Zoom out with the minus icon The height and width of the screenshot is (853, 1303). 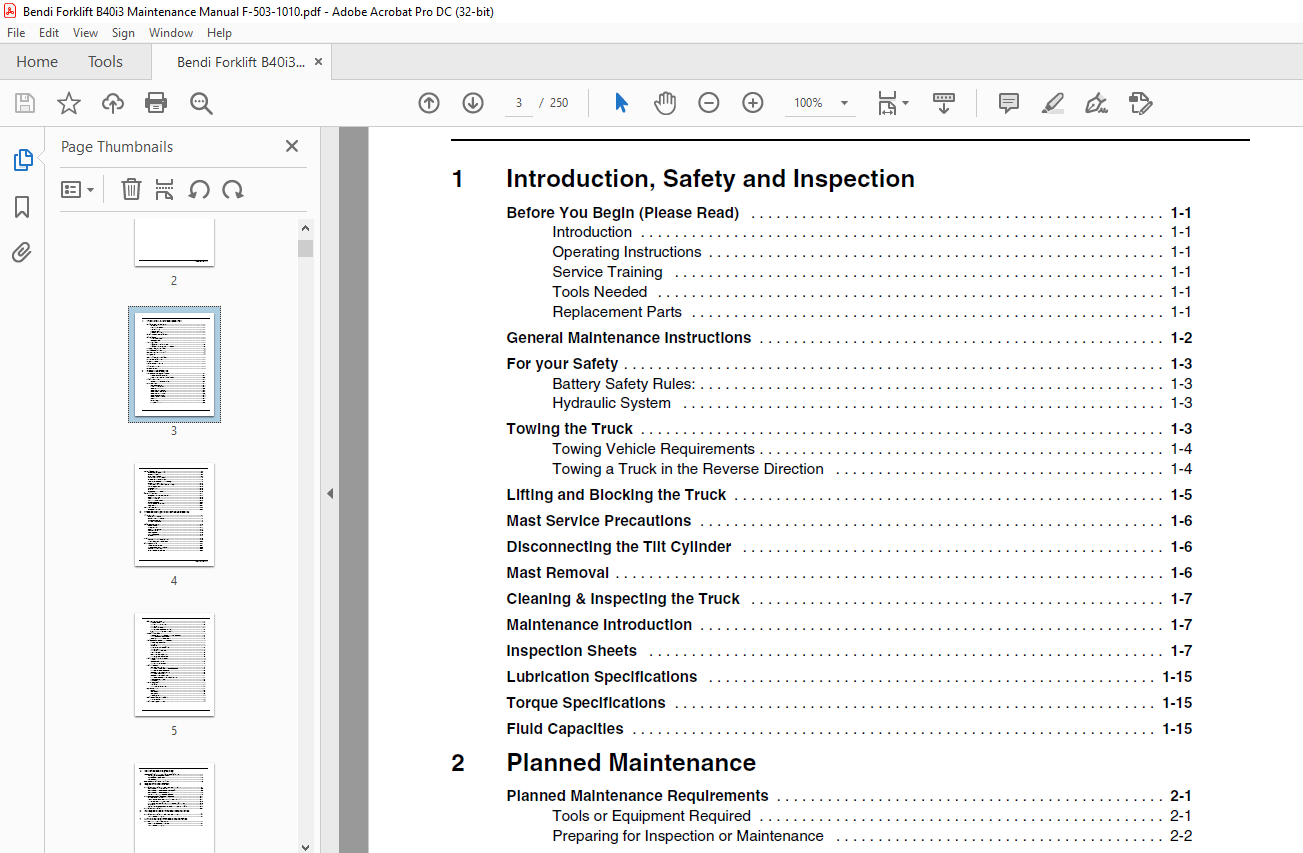click(709, 103)
